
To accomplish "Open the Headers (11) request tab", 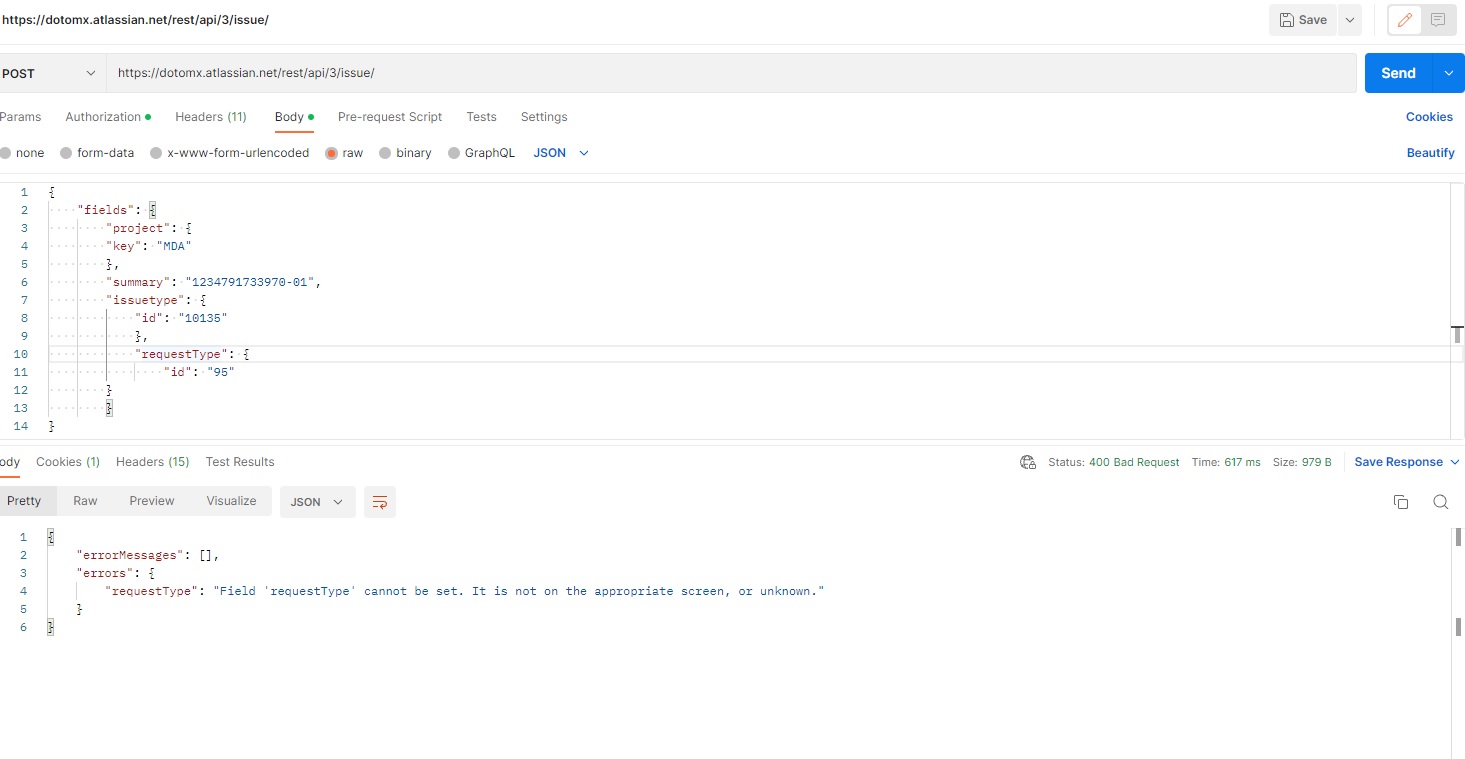I will tap(211, 117).
